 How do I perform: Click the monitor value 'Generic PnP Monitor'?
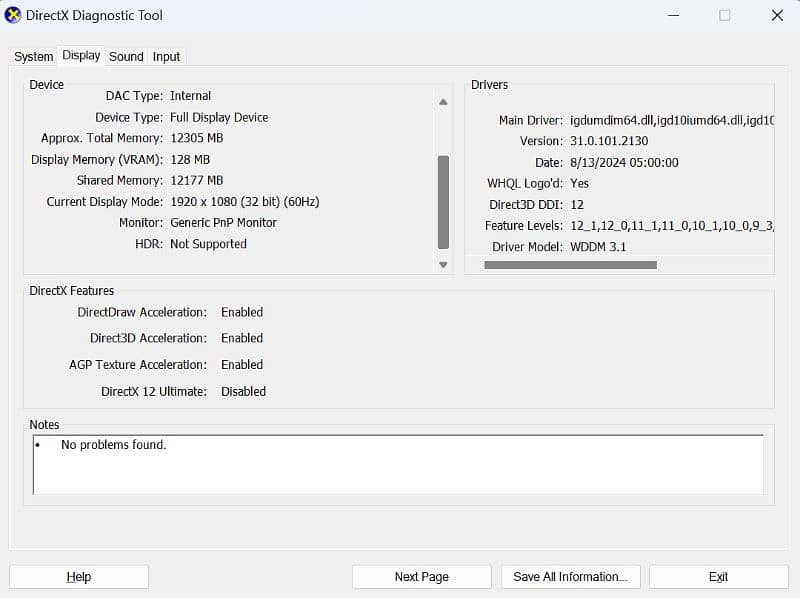(x=223, y=223)
